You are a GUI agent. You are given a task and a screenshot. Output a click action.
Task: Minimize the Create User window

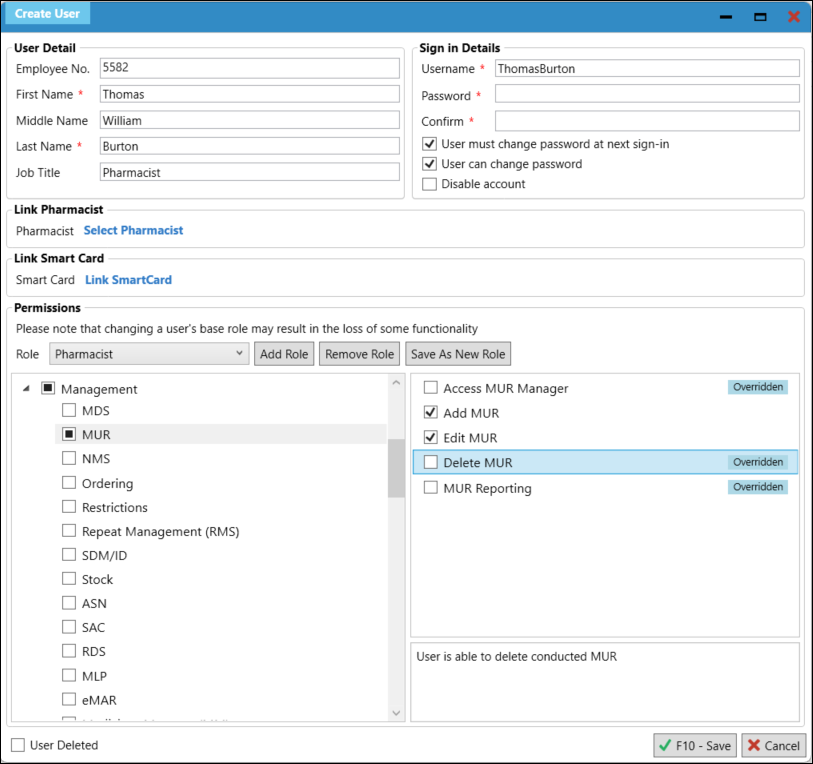pyautogui.click(x=726, y=17)
